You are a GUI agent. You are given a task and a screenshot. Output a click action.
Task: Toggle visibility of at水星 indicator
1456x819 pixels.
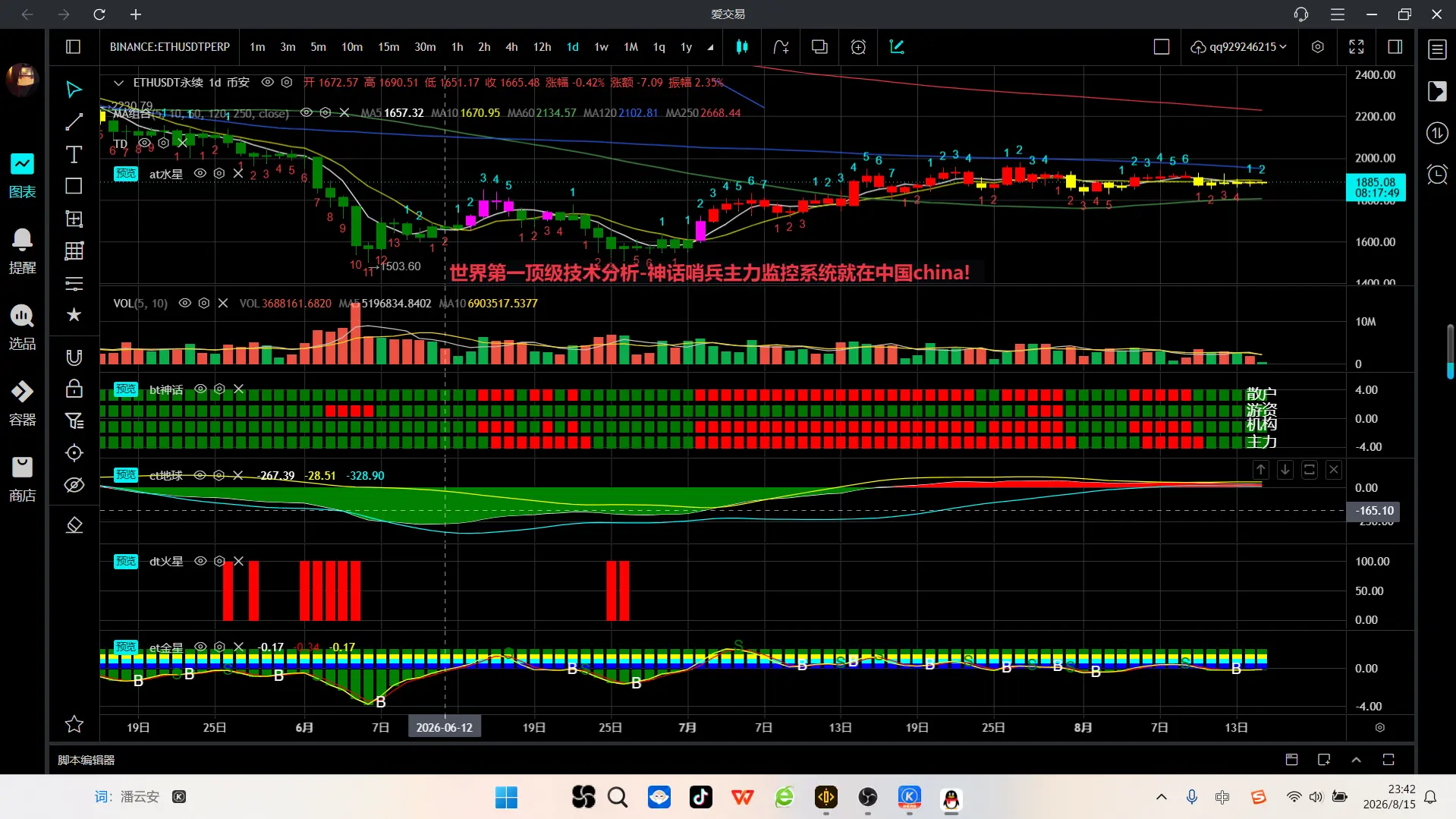click(200, 173)
